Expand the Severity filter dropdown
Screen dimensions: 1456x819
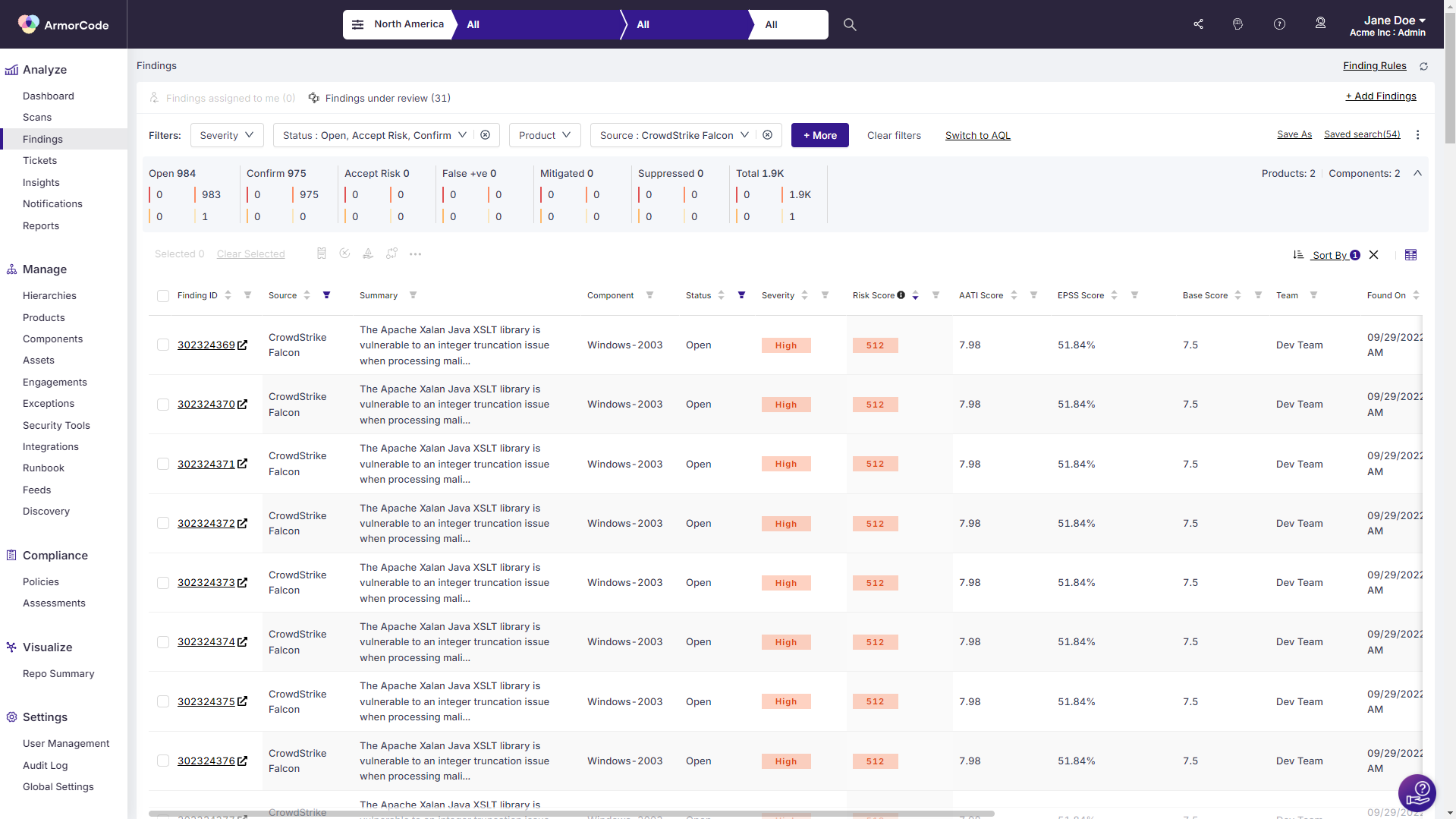(227, 135)
